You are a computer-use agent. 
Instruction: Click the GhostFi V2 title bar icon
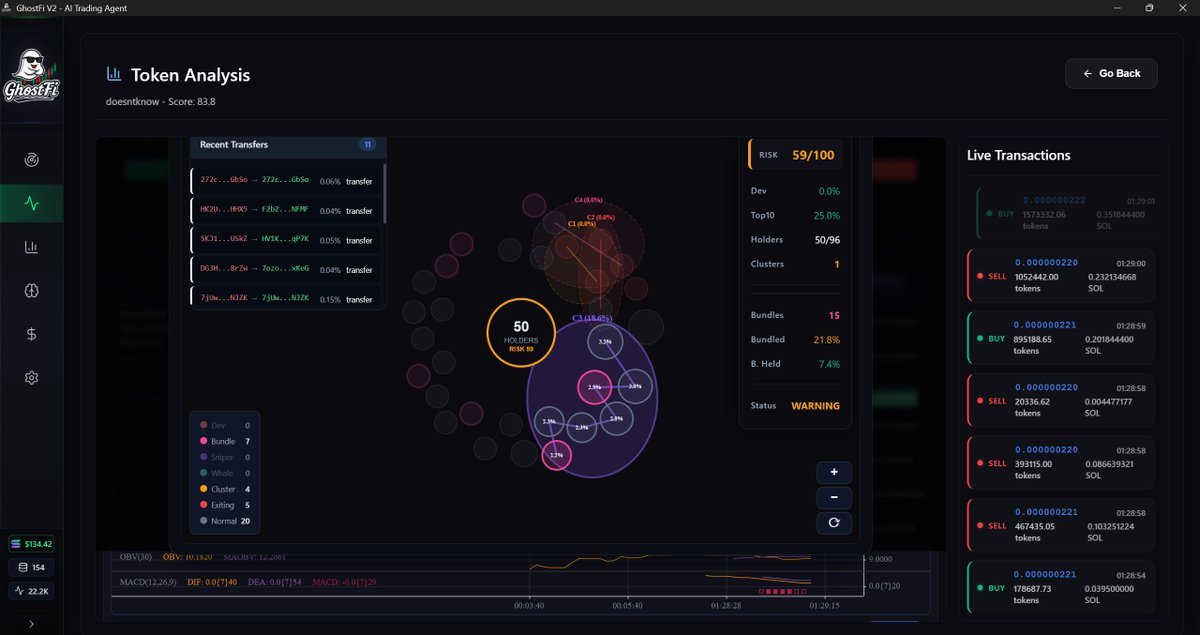coord(7,8)
